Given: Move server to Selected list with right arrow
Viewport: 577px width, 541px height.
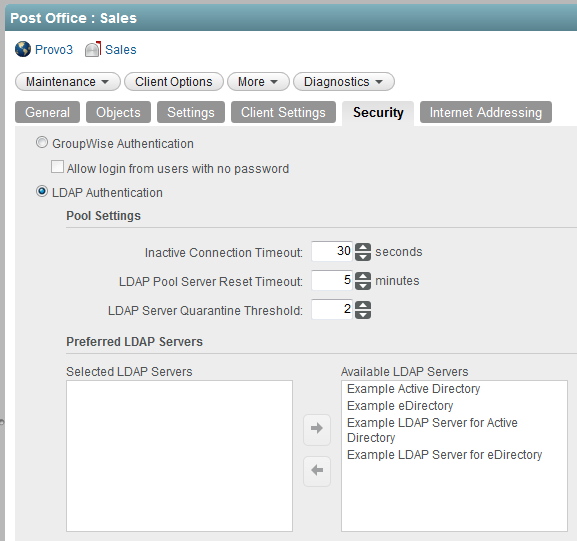Looking at the screenshot, I should (317, 429).
